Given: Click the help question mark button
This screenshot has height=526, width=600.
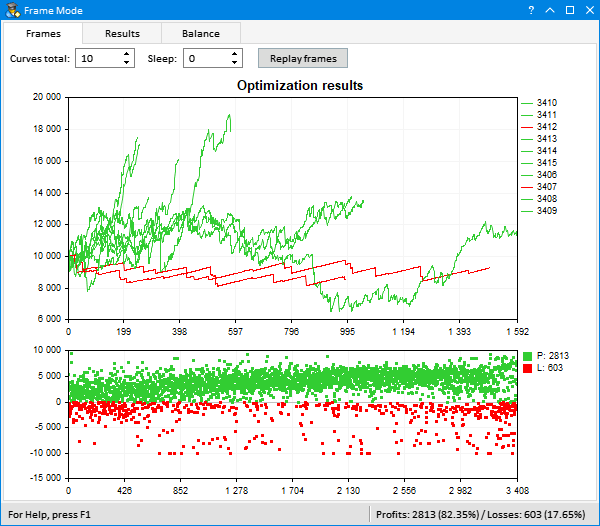Looking at the screenshot, I should [x=531, y=10].
